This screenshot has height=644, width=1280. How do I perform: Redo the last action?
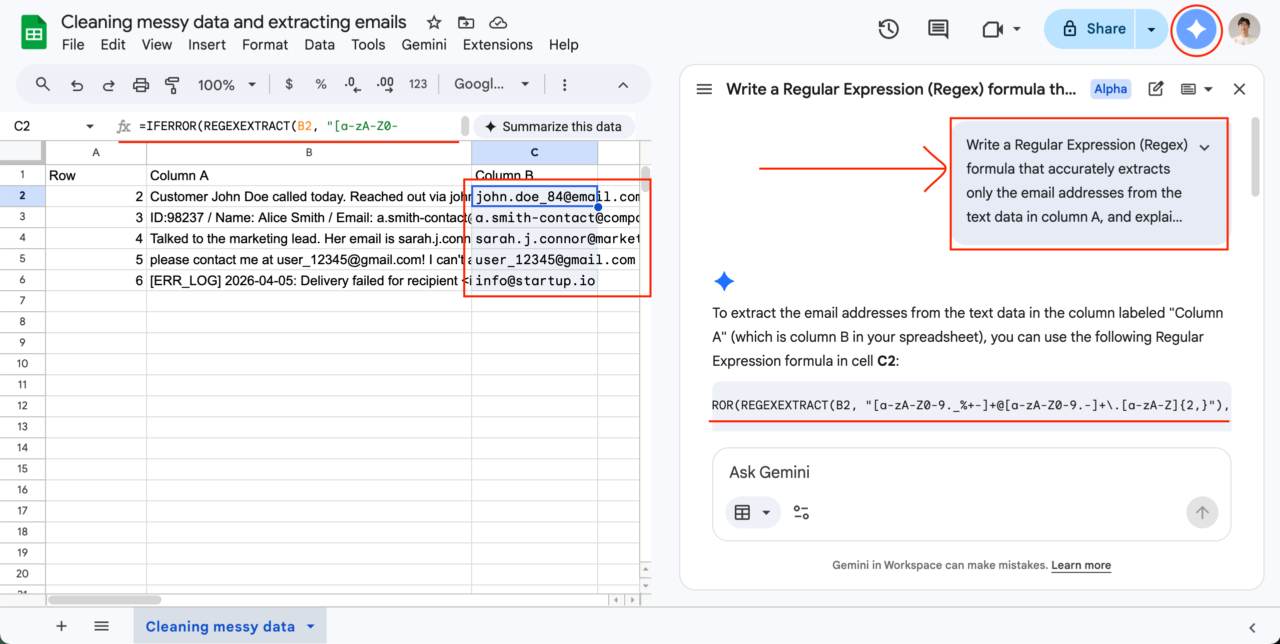(x=109, y=85)
